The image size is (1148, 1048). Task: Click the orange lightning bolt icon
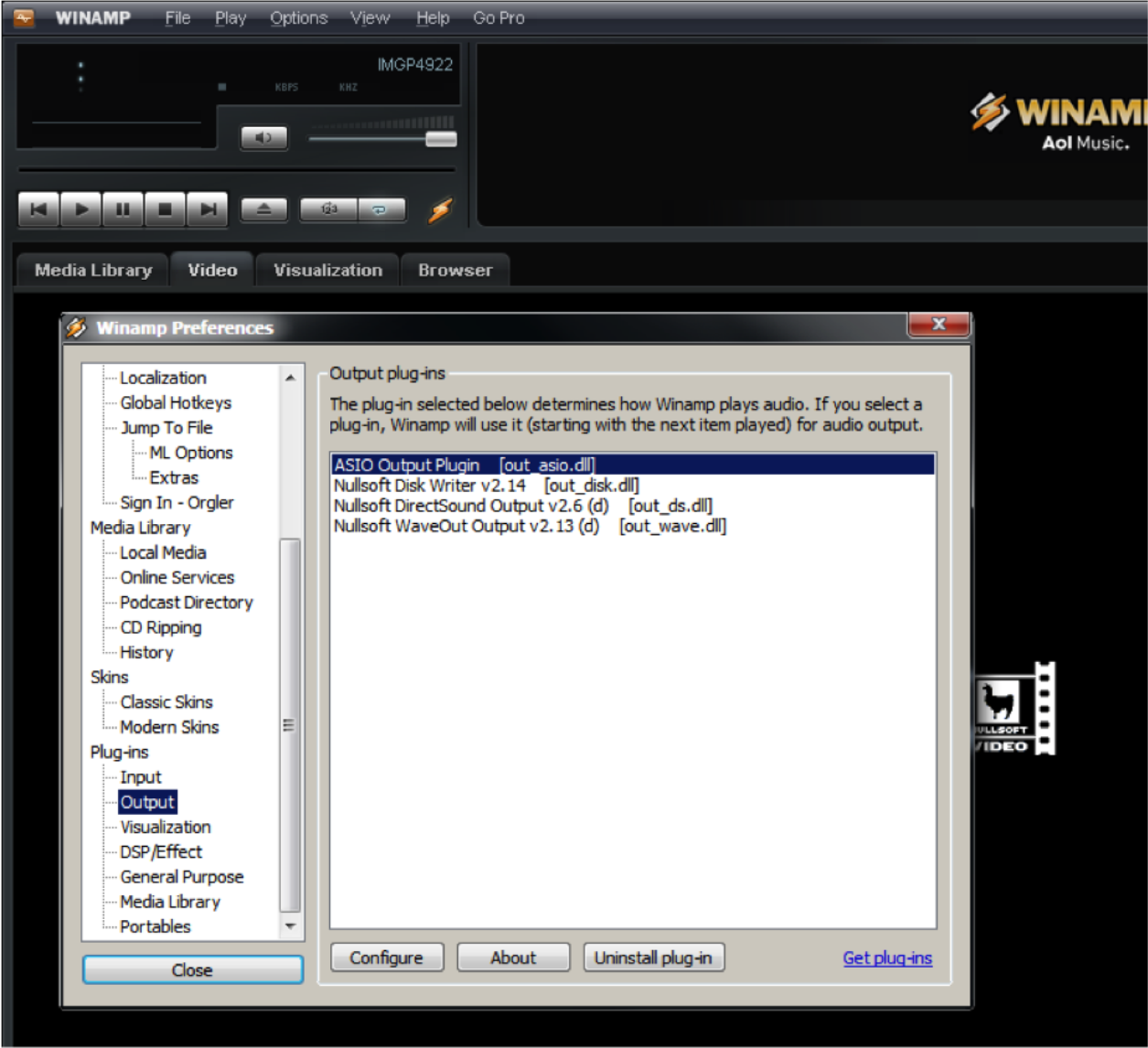point(440,209)
